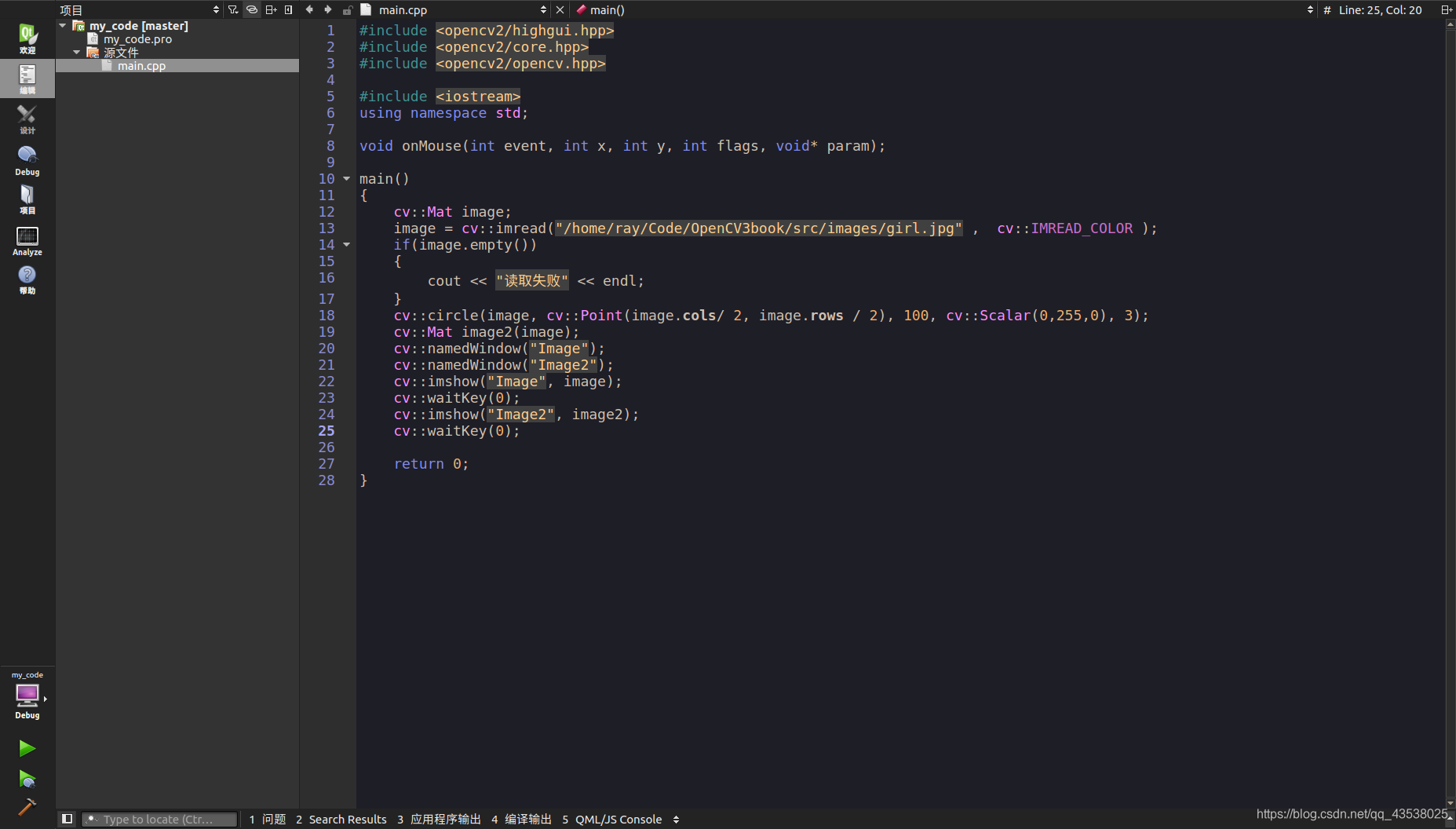Click the girl.jpg path string
Image resolution: width=1456 pixels, height=829 pixels.
pos(758,228)
